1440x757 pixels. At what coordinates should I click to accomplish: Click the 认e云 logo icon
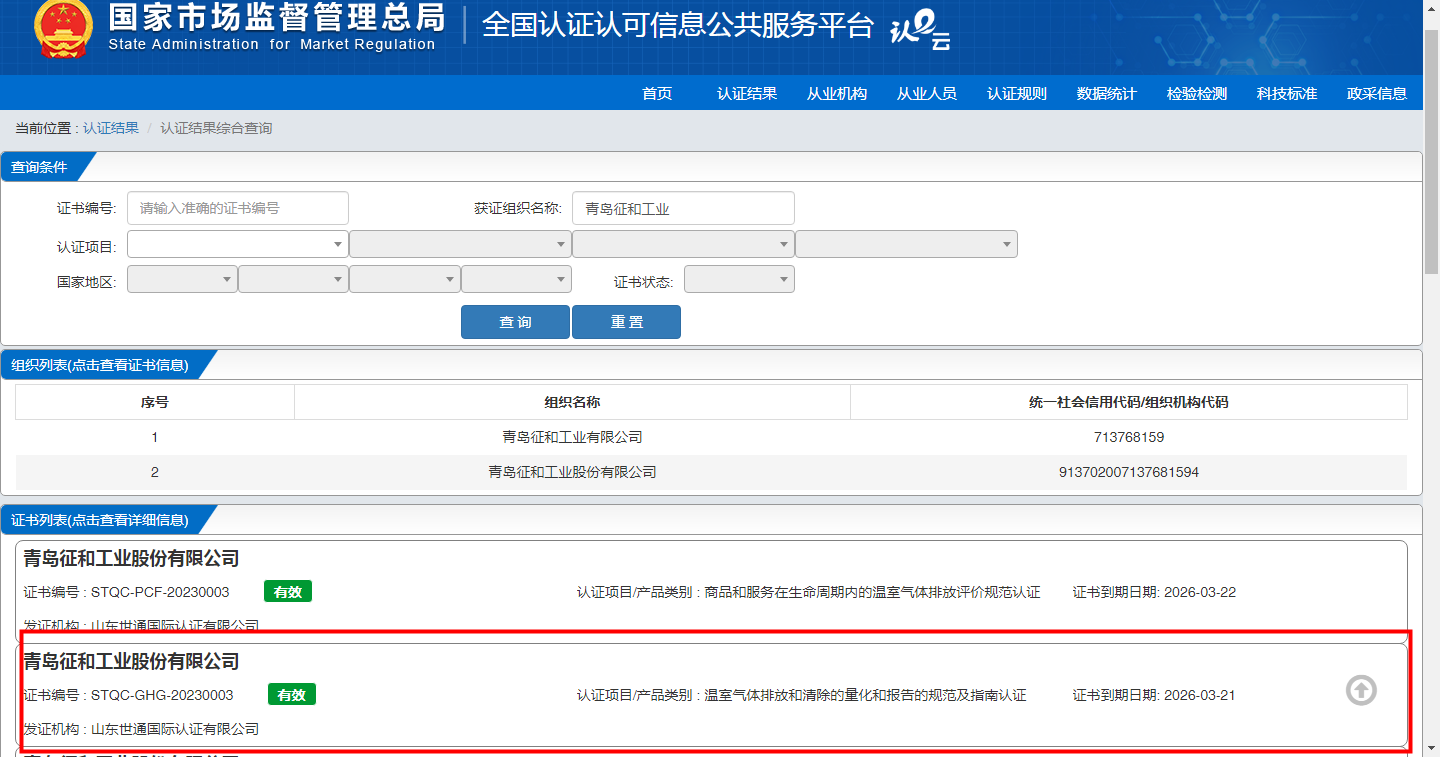tap(919, 31)
